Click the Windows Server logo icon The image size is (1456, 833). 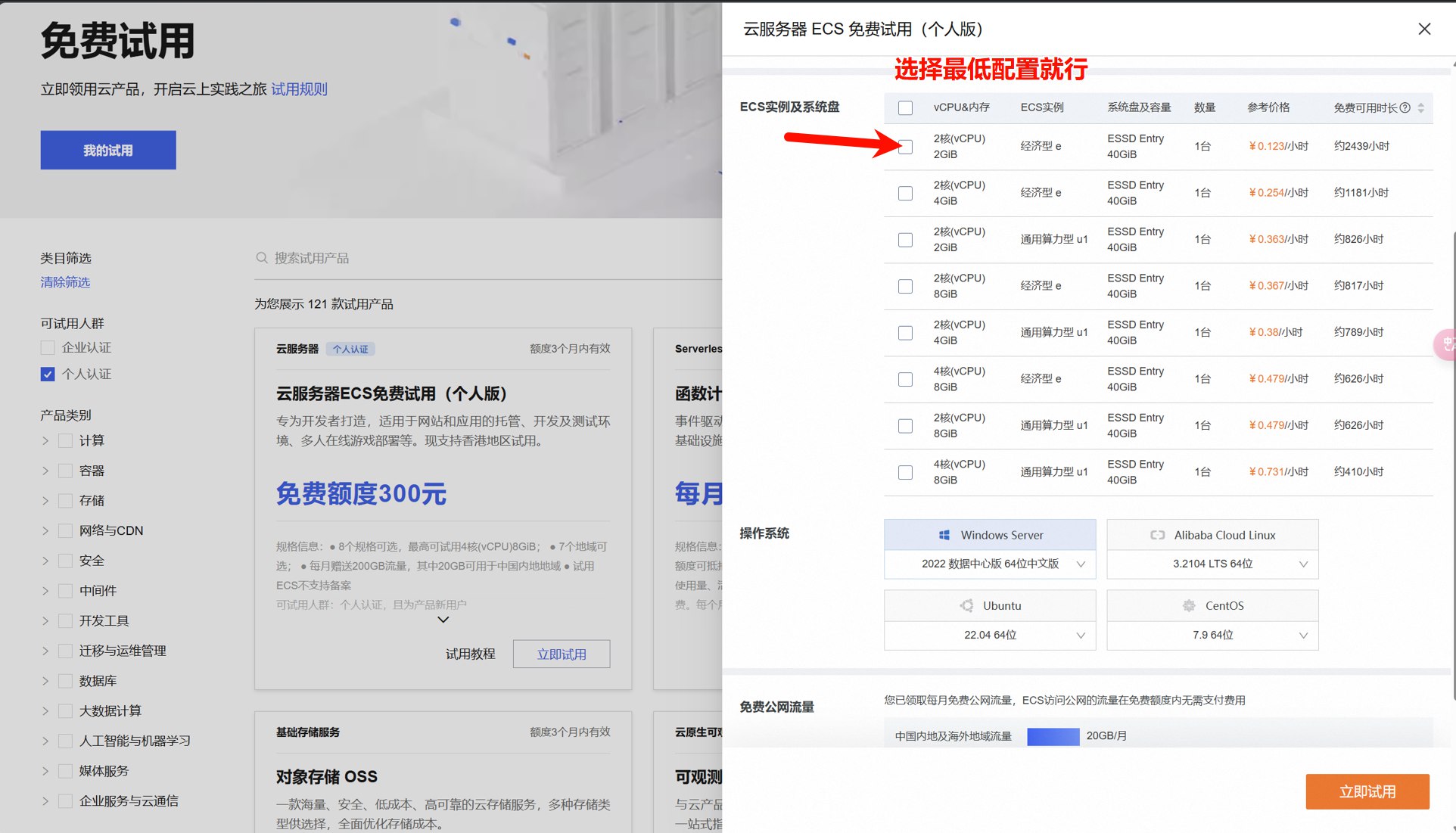point(944,535)
